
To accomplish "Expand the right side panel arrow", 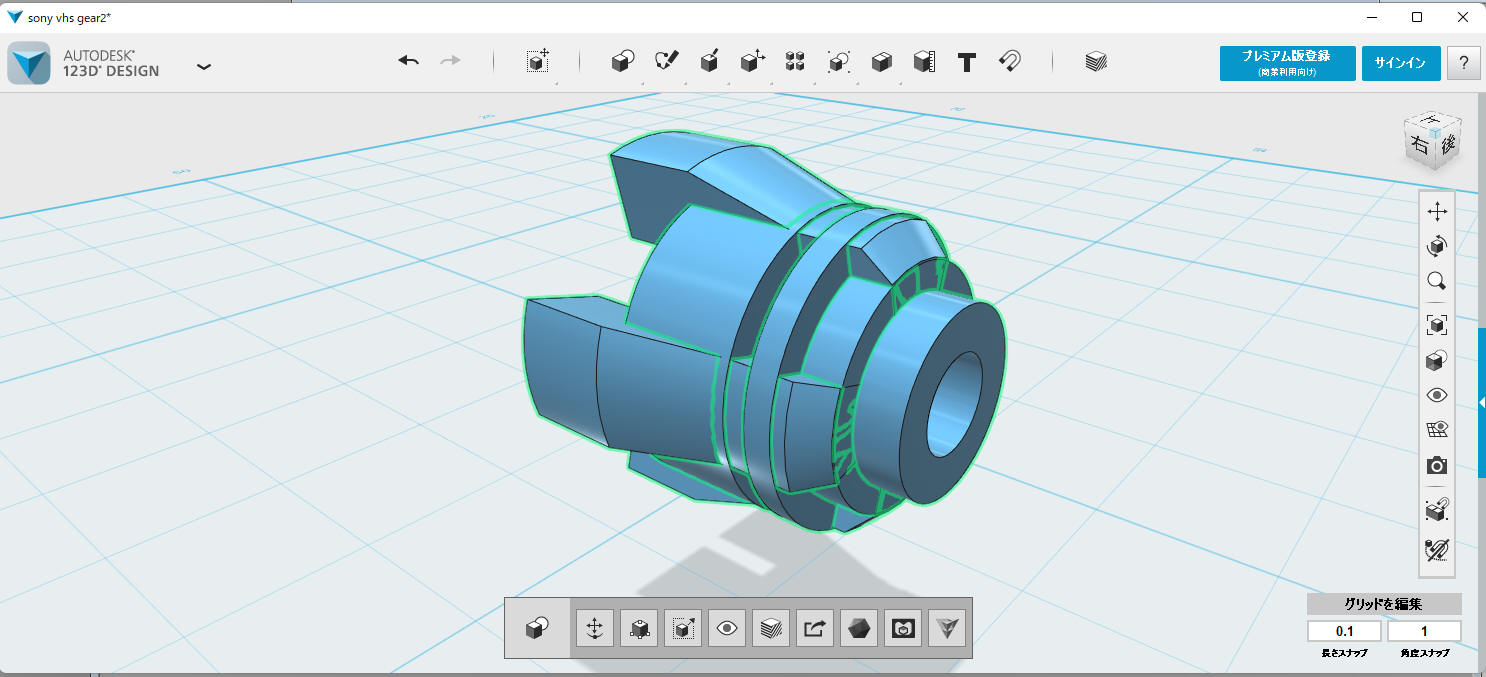I will click(x=1481, y=401).
